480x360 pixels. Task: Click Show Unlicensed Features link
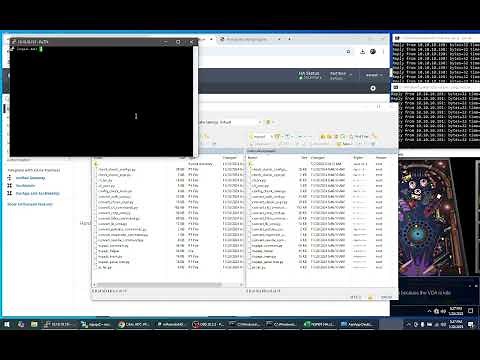click(x=30, y=204)
